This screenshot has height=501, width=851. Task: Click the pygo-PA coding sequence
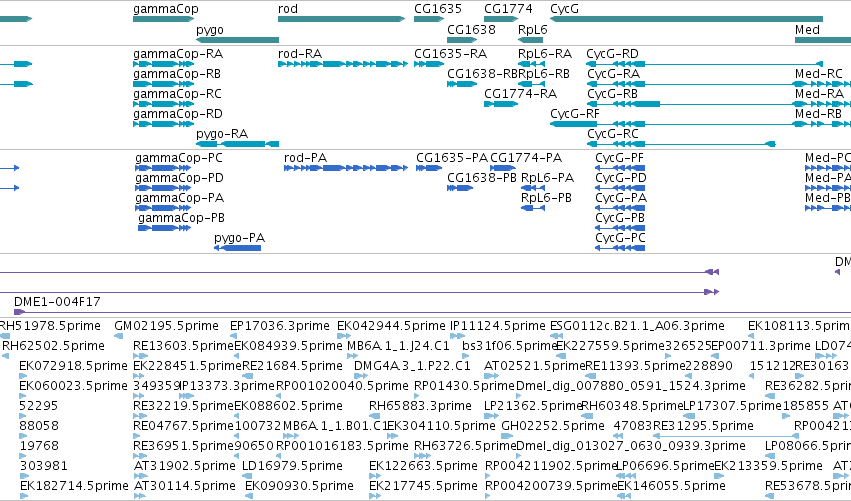click(238, 248)
